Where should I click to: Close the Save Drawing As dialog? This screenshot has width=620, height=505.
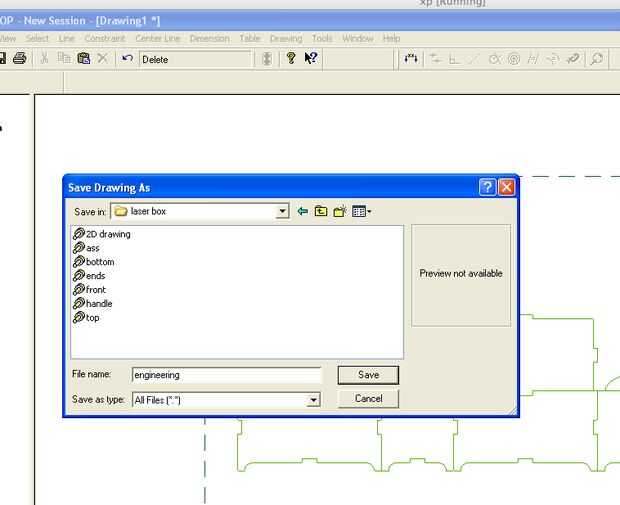coord(506,187)
